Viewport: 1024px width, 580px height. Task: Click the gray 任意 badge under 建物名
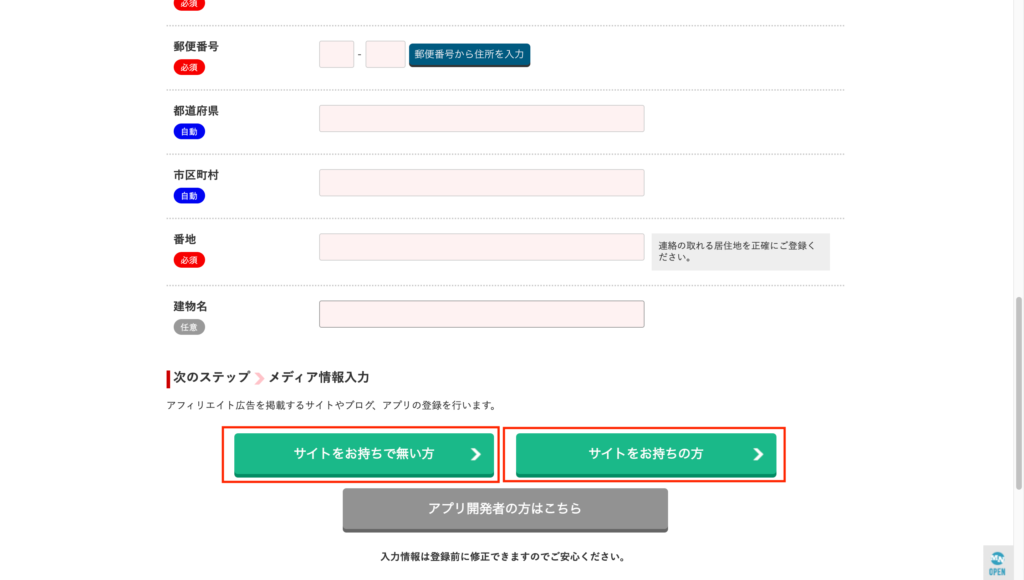[x=189, y=327]
